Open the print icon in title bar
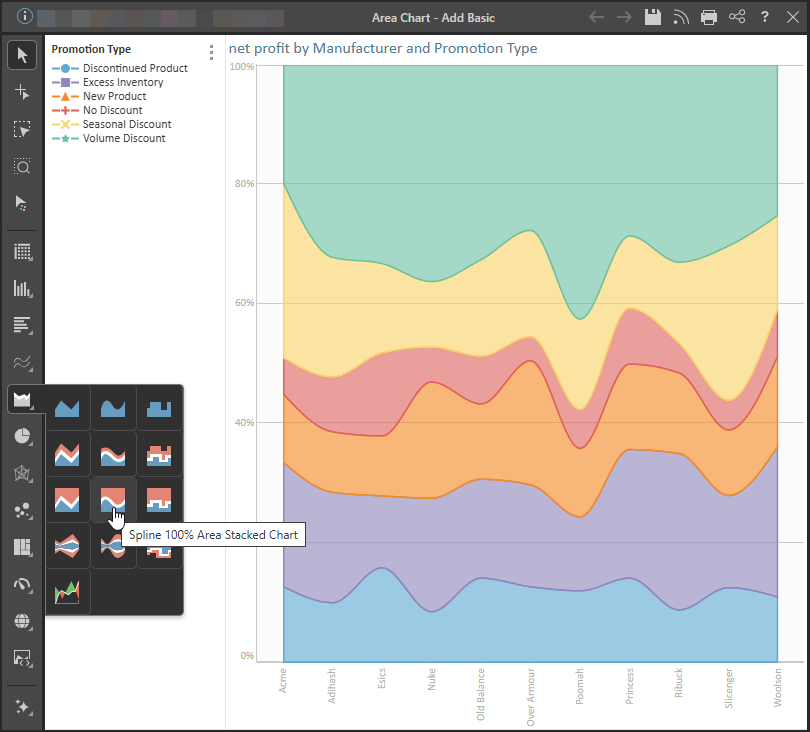Screen dimensions: 810x732 point(709,17)
